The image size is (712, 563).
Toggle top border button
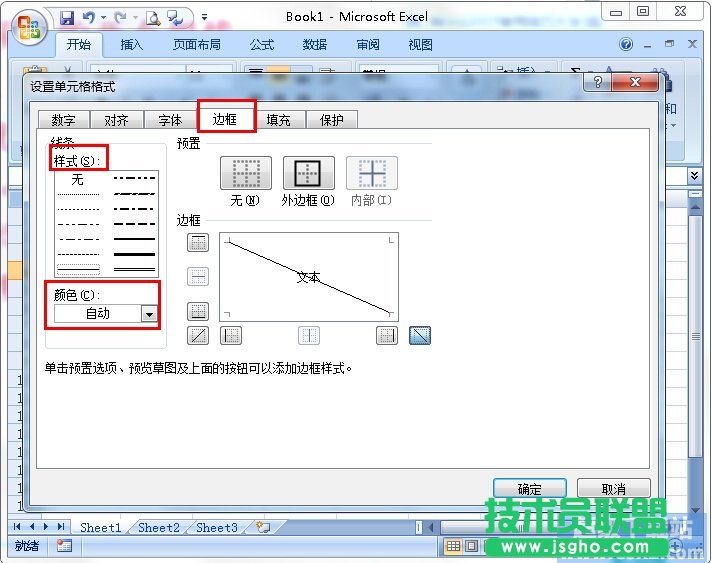[x=198, y=242]
